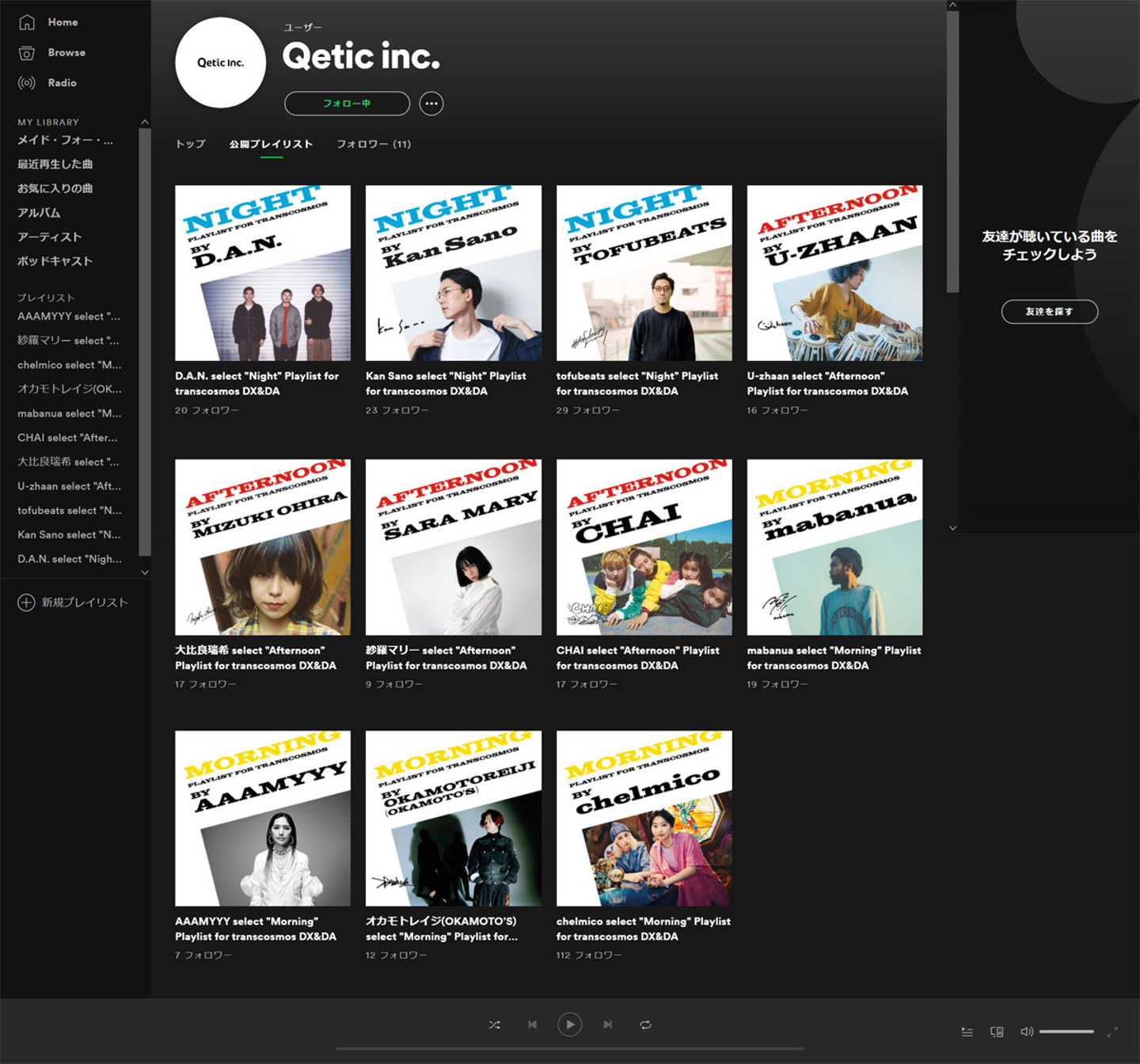This screenshot has width=1140, height=1064.
Task: Open U-zhaan Afternoon playlist cover
Action: (x=835, y=273)
